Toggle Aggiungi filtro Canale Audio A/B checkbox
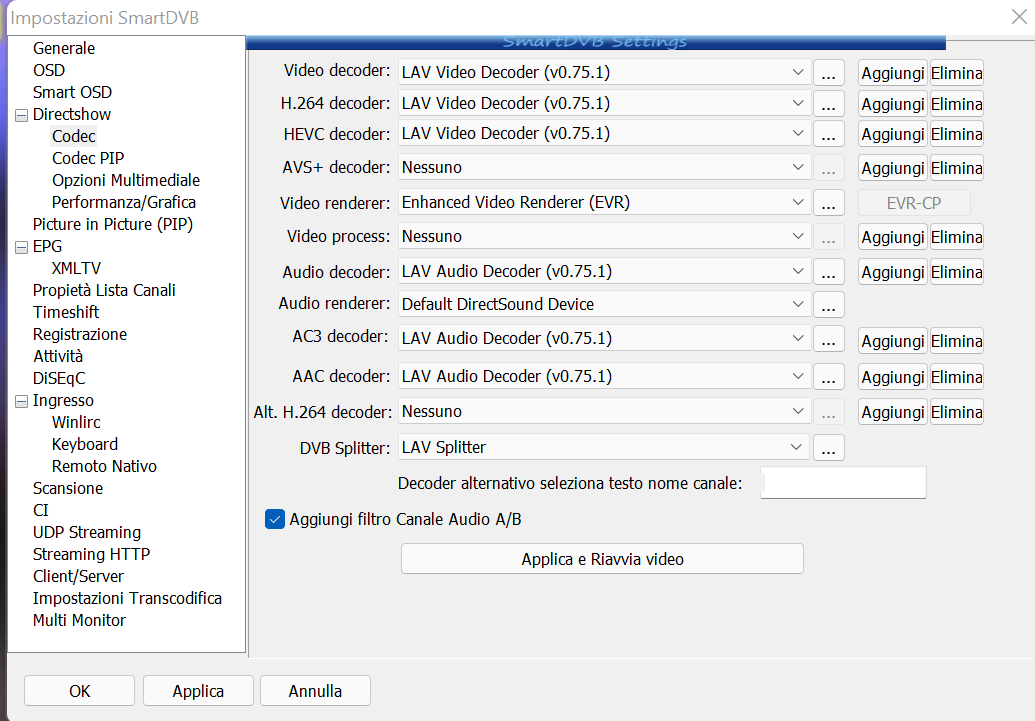 275,520
